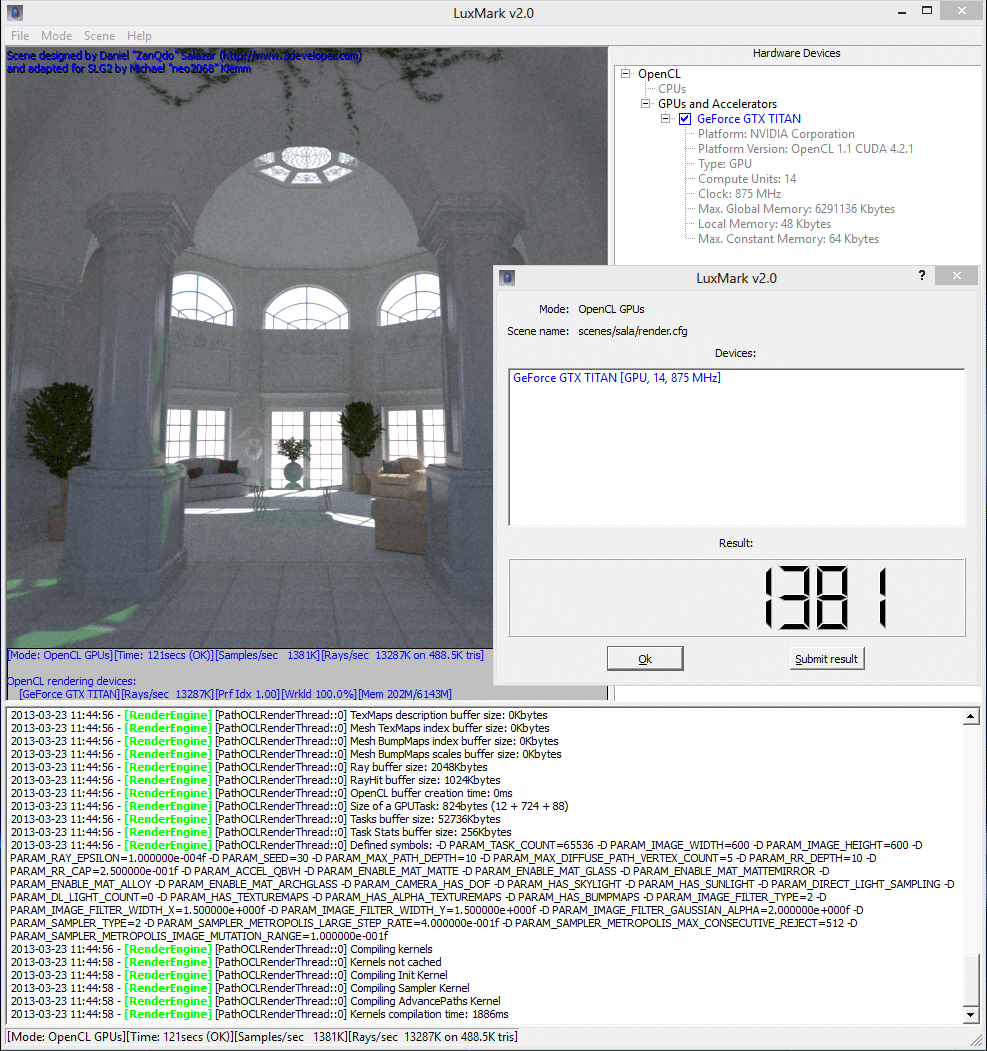Select 'Clock: 875 MHz' tree row
Viewport: 987px width, 1051px height.
pyautogui.click(x=739, y=194)
